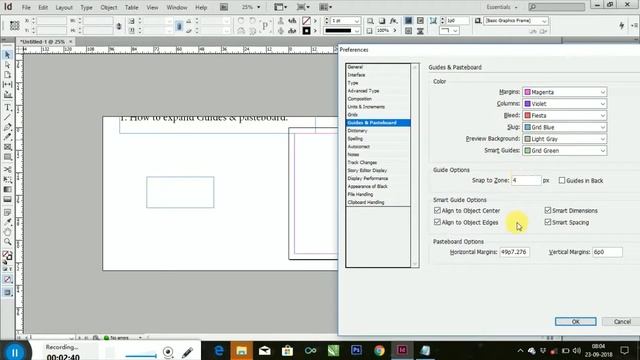Open the Window menu
640x360 pixels.
click(x=177, y=7)
